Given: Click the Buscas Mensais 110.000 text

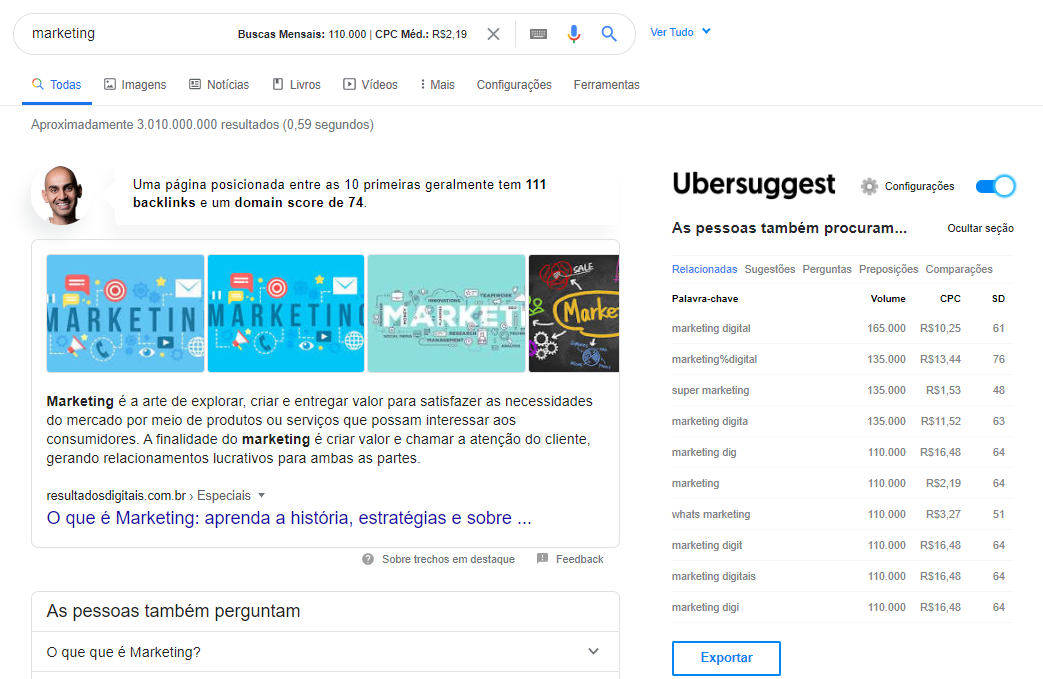Looking at the screenshot, I should click(x=302, y=34).
